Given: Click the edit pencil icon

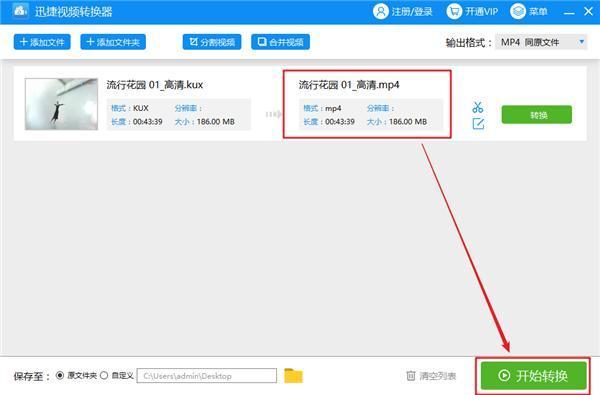Looking at the screenshot, I should [x=478, y=124].
